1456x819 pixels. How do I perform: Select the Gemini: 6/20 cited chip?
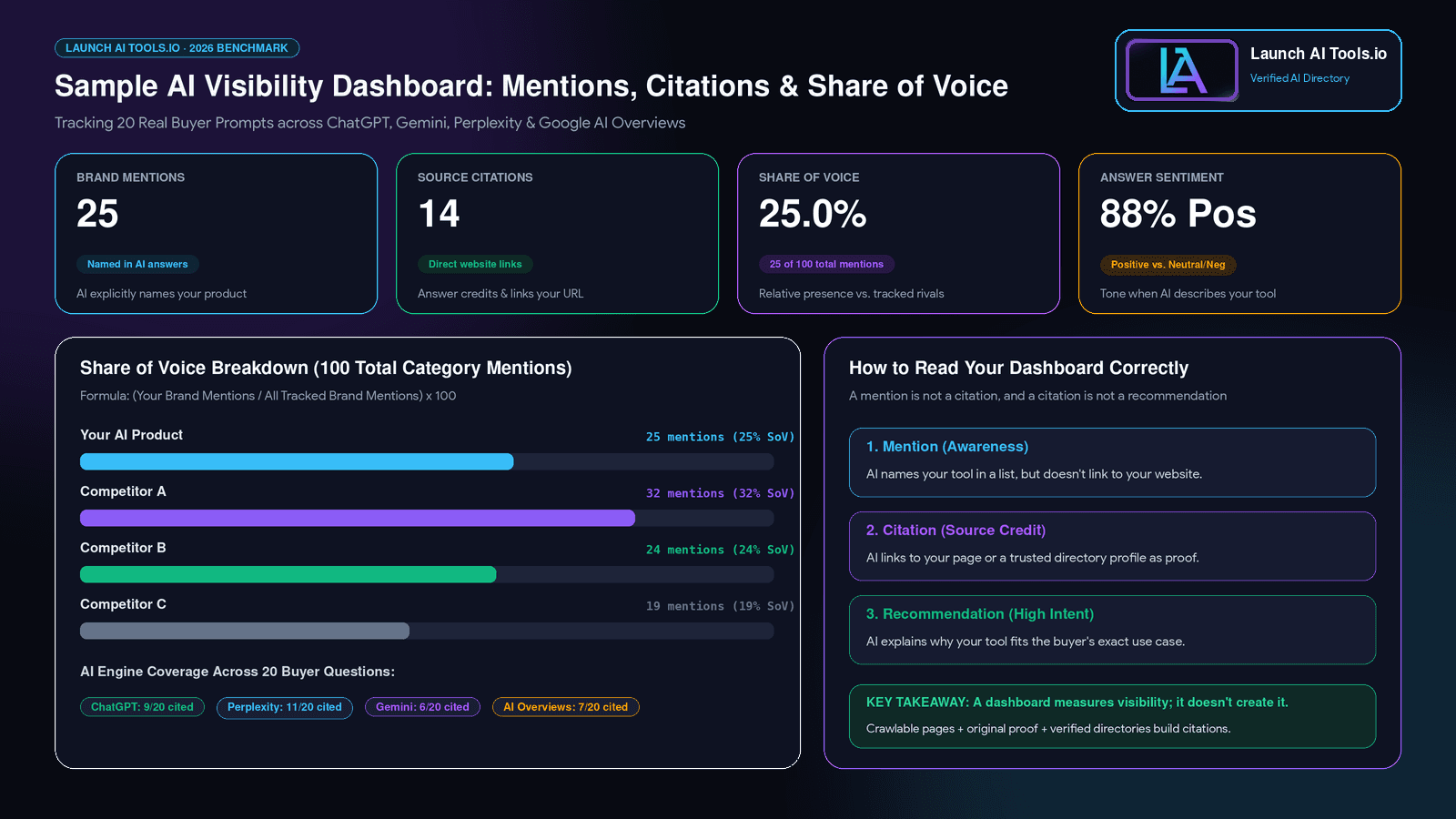pos(422,707)
